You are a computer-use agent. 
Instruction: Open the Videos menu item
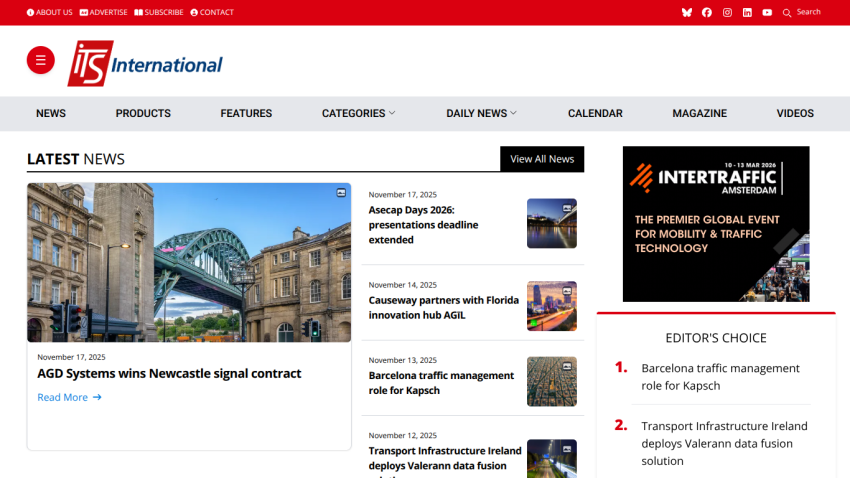pyautogui.click(x=795, y=113)
